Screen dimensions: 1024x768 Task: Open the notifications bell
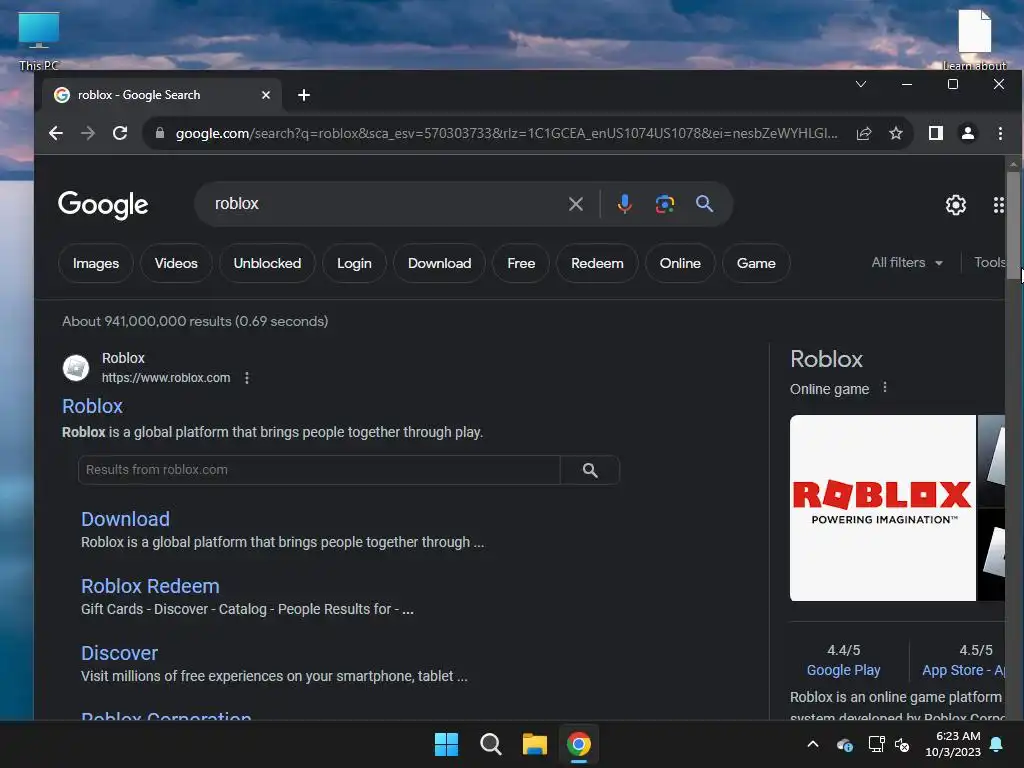(x=997, y=744)
